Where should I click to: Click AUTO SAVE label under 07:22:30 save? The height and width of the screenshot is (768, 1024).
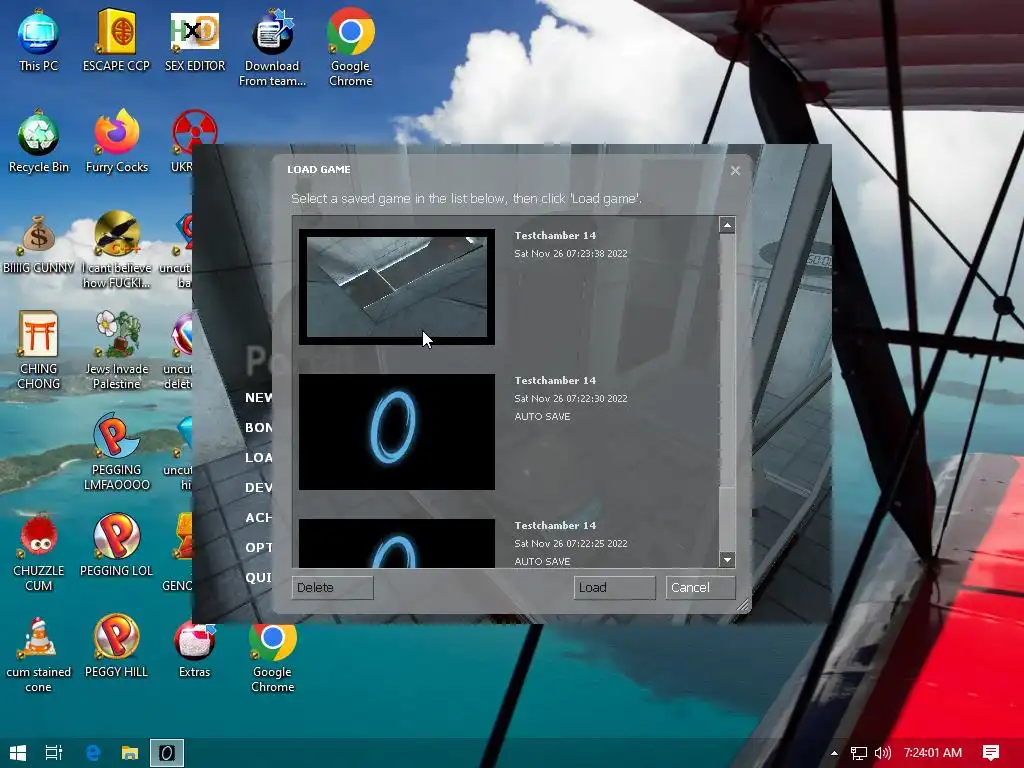[x=542, y=417]
